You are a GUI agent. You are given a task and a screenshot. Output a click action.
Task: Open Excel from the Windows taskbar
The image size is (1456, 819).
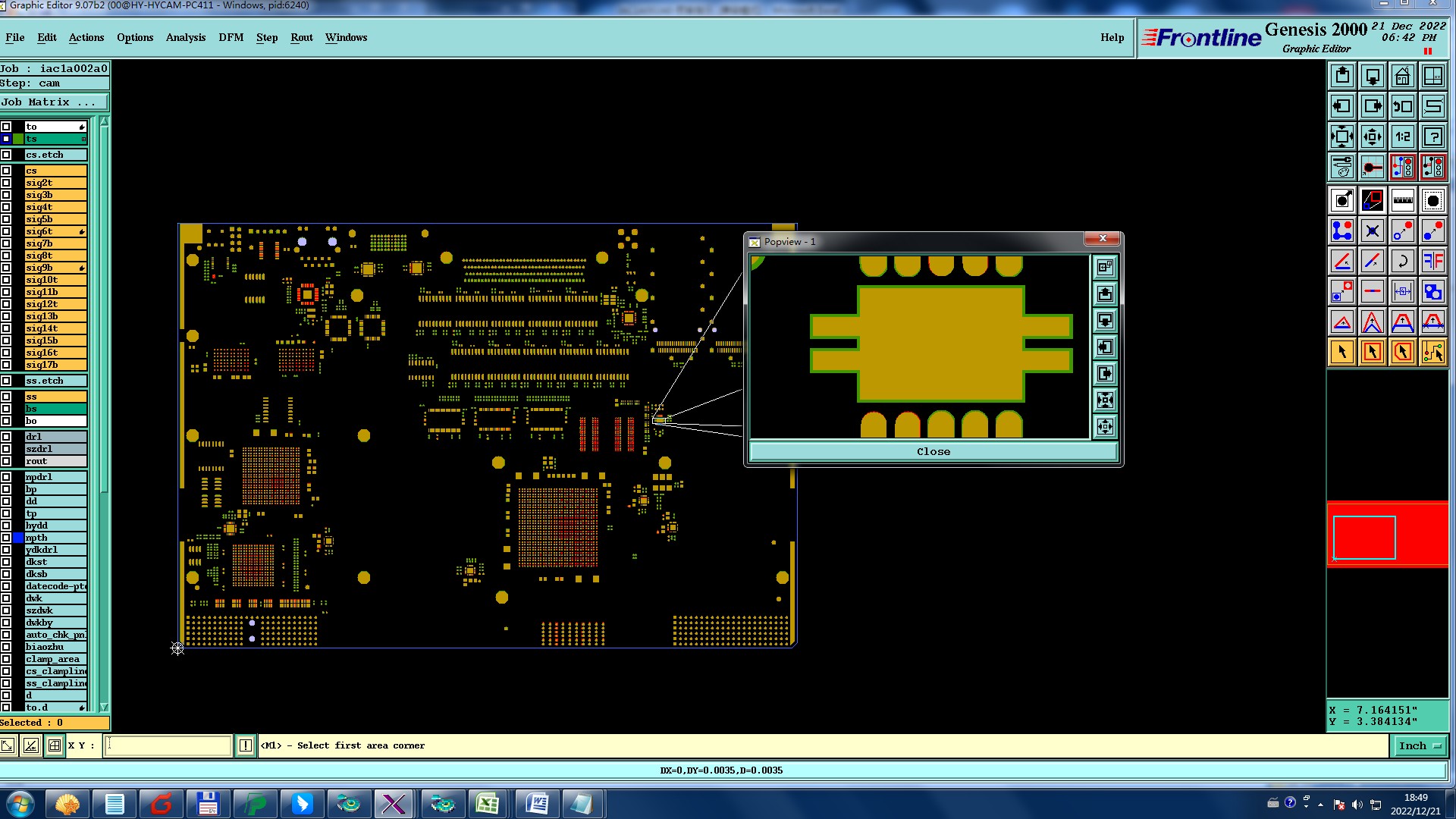click(487, 804)
